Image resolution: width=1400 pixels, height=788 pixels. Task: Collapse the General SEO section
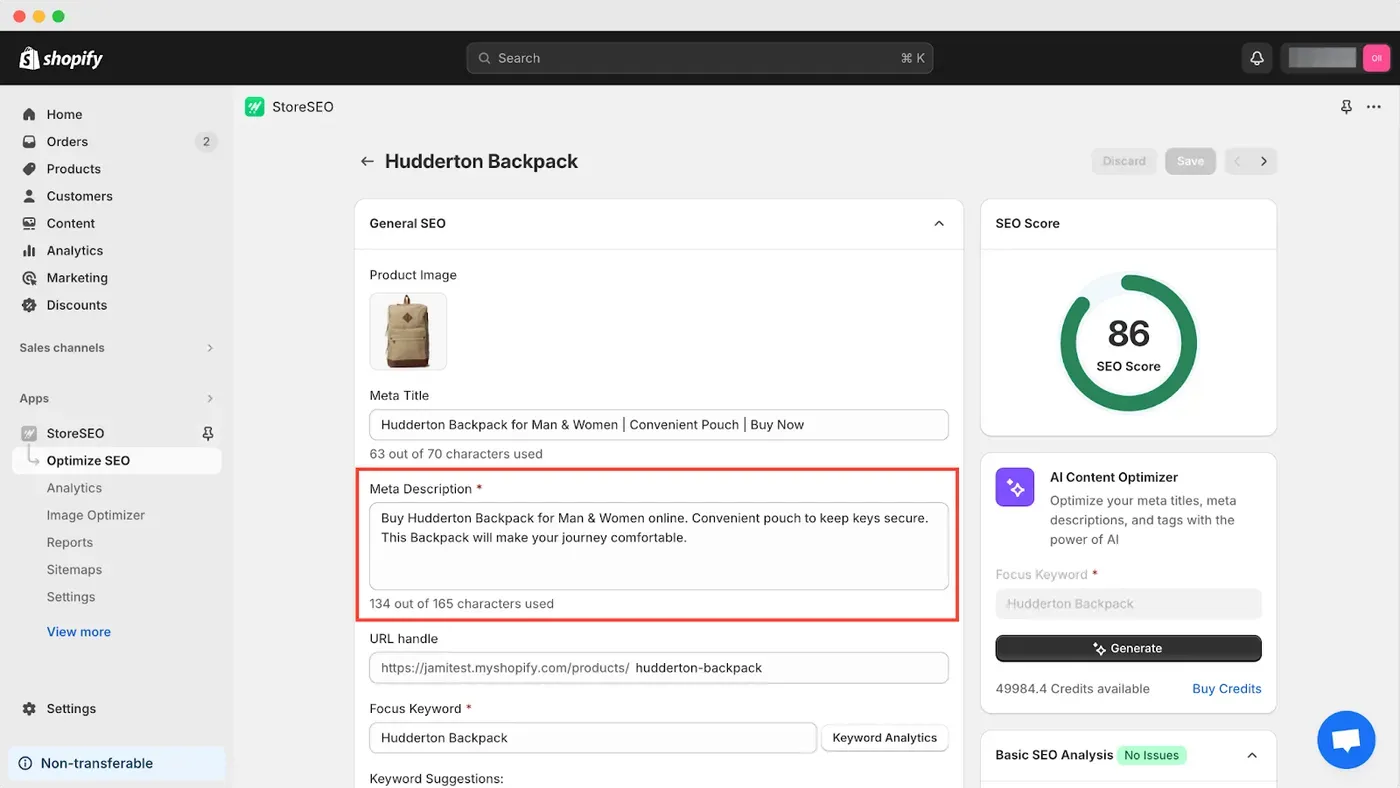point(939,223)
